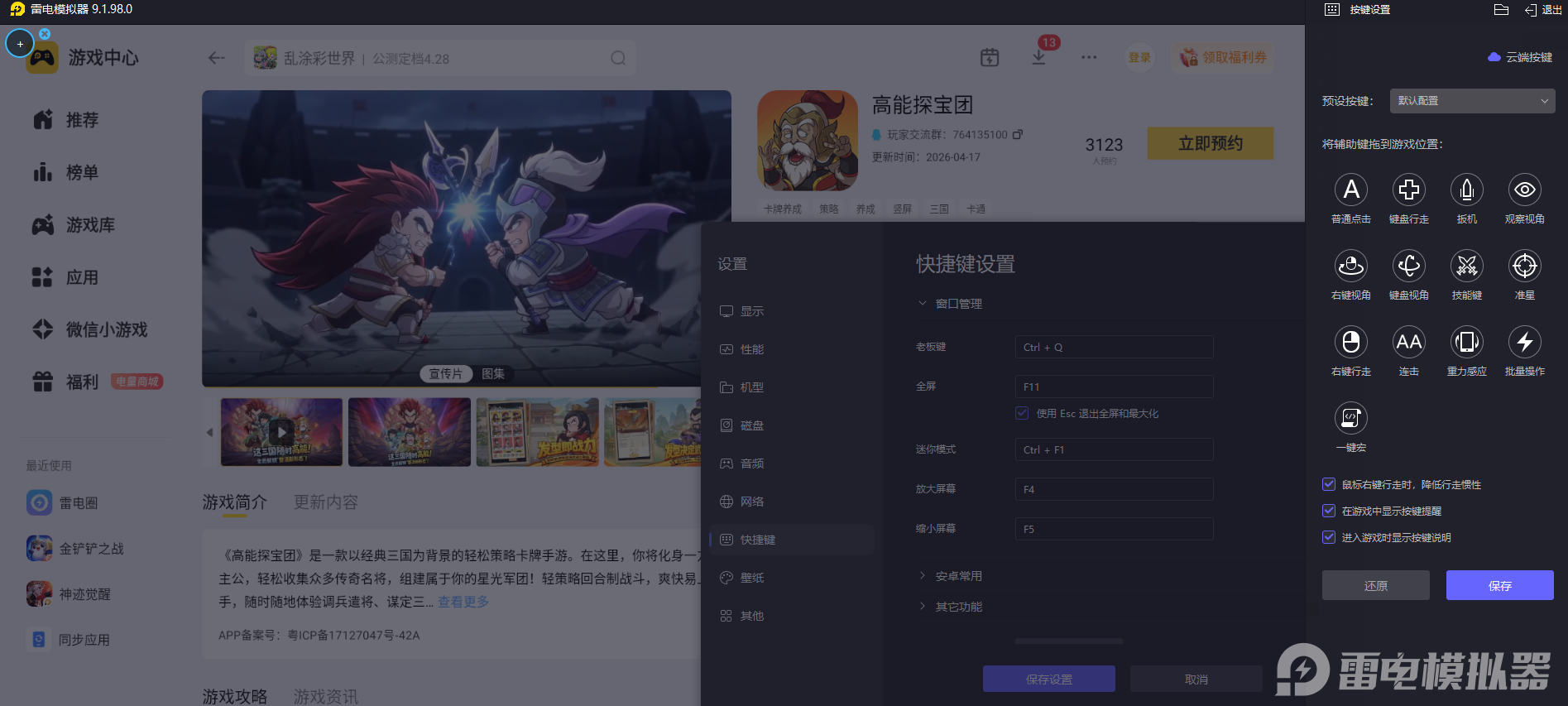Viewport: 1568px width, 706px height.
Task: Open 微信小游戏 in the sidebar
Action: coord(90,329)
